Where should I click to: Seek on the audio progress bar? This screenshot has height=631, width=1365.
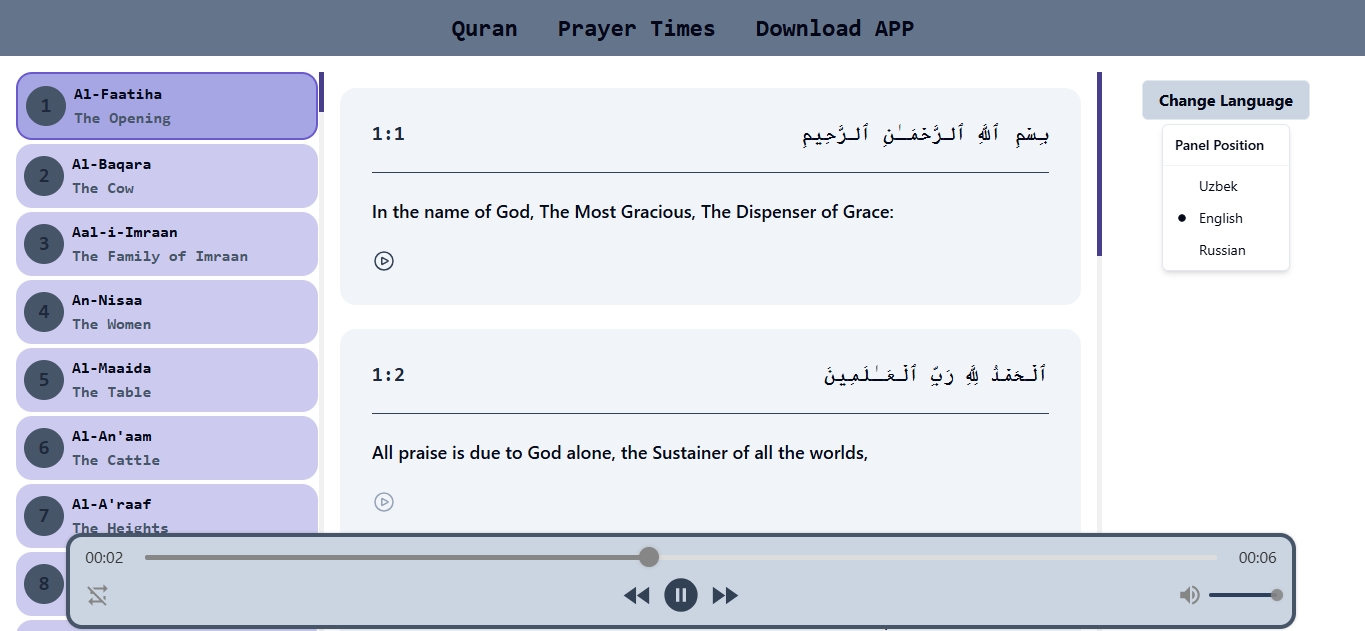681,557
